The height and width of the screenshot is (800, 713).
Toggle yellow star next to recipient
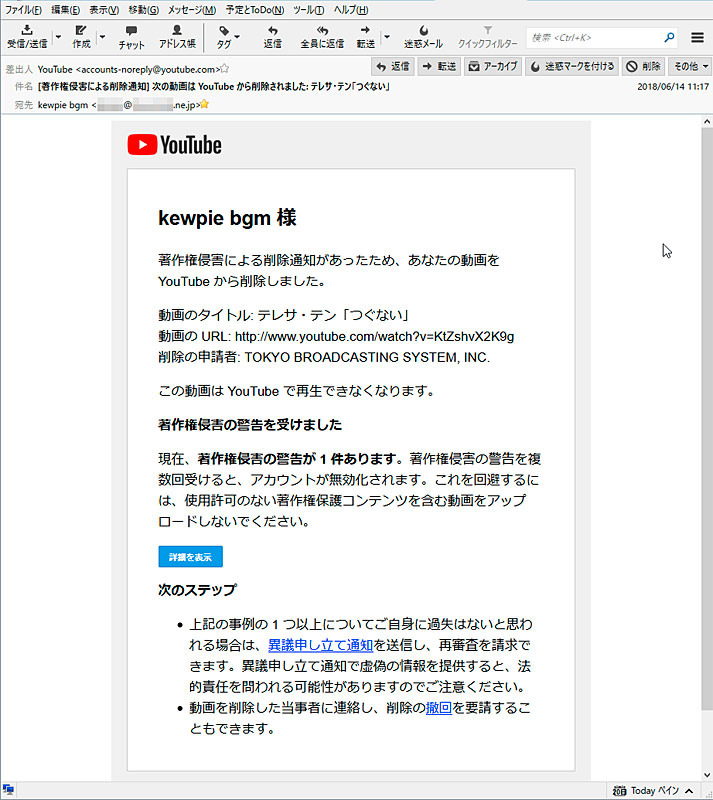coord(205,105)
